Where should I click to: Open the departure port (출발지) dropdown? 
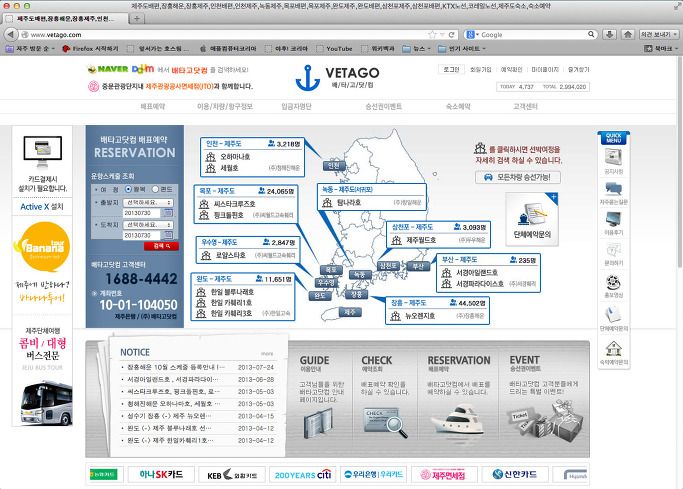[149, 202]
